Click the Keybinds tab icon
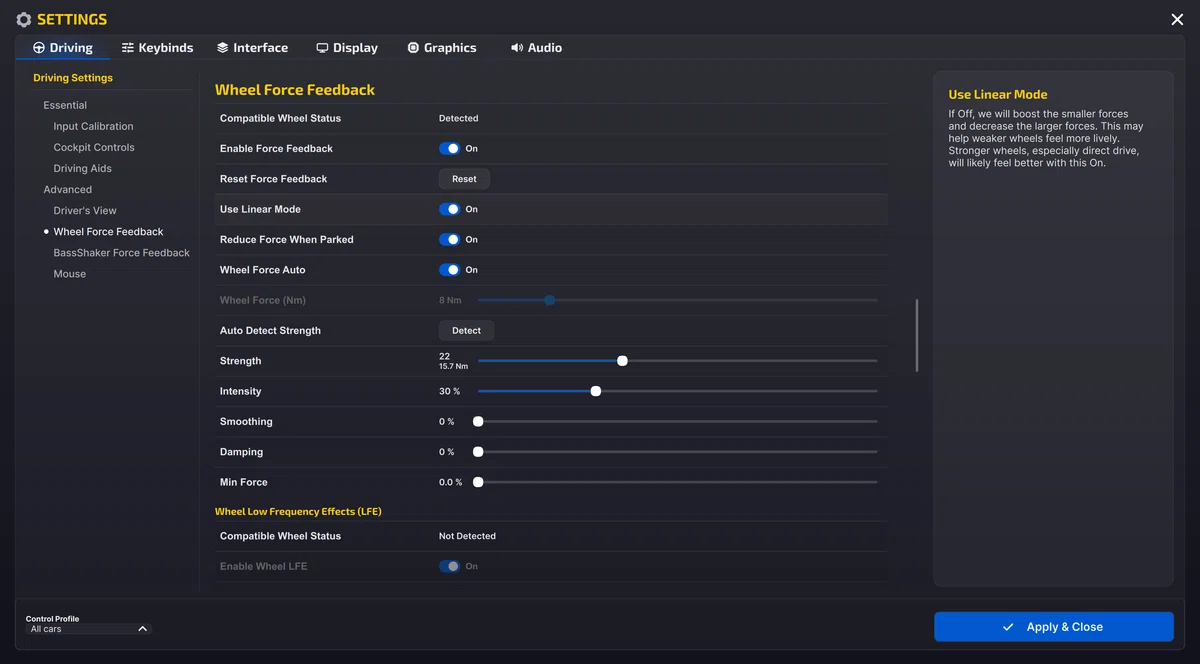 pos(128,48)
